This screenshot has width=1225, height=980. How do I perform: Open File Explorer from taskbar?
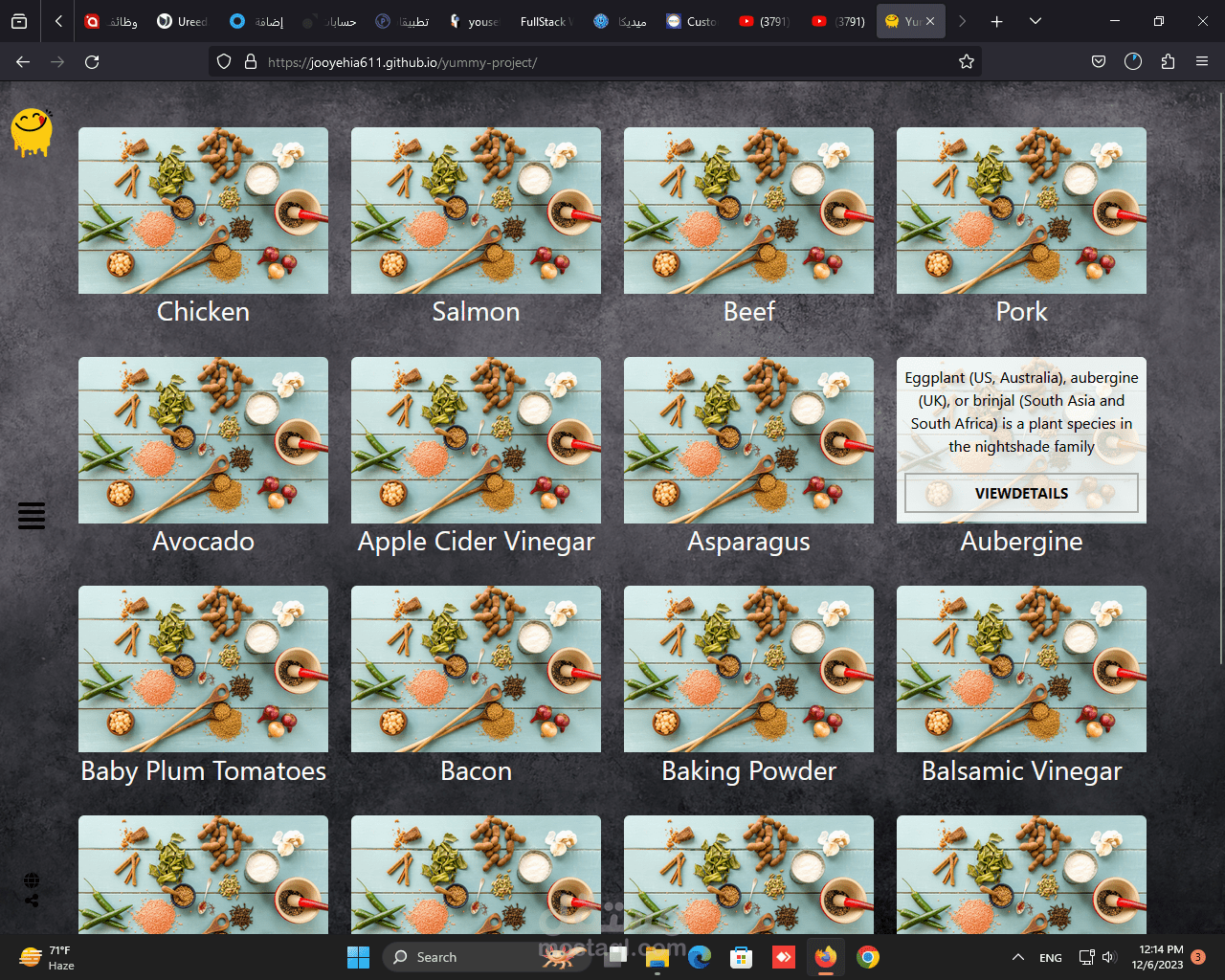pyautogui.click(x=657, y=957)
